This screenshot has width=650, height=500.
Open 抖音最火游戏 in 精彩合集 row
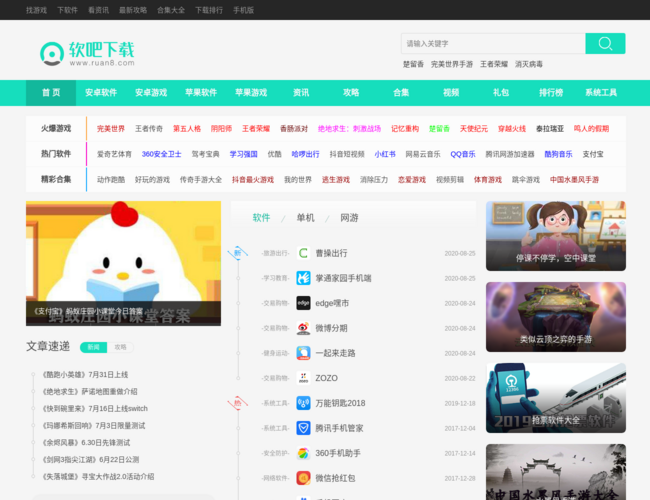click(x=253, y=180)
